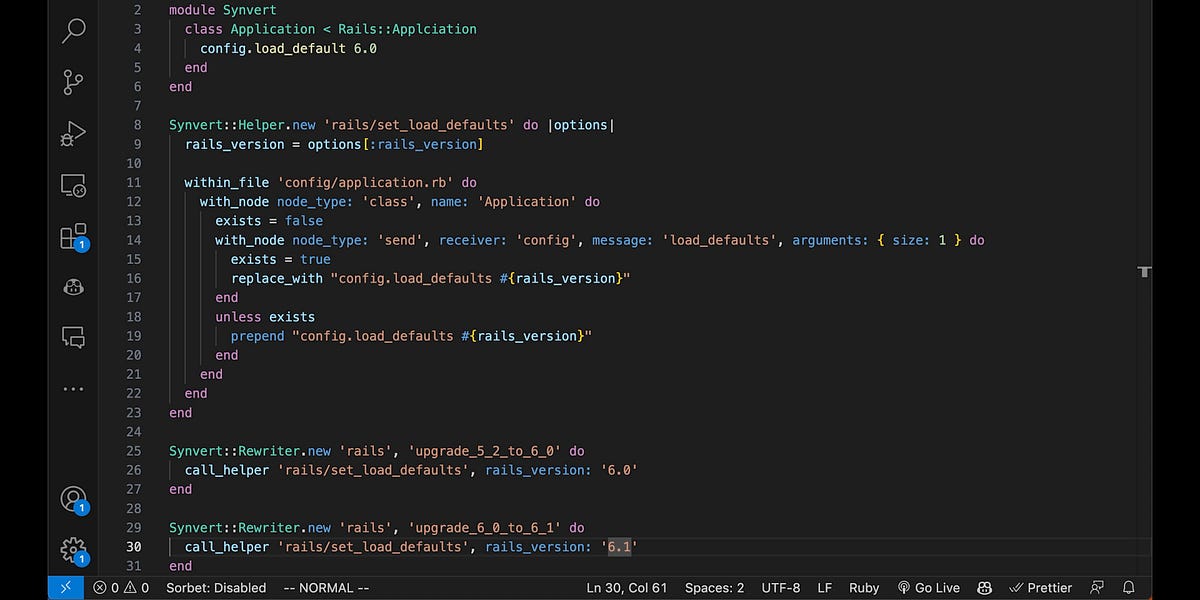
Task: Open the Manage settings gear
Action: 72,550
